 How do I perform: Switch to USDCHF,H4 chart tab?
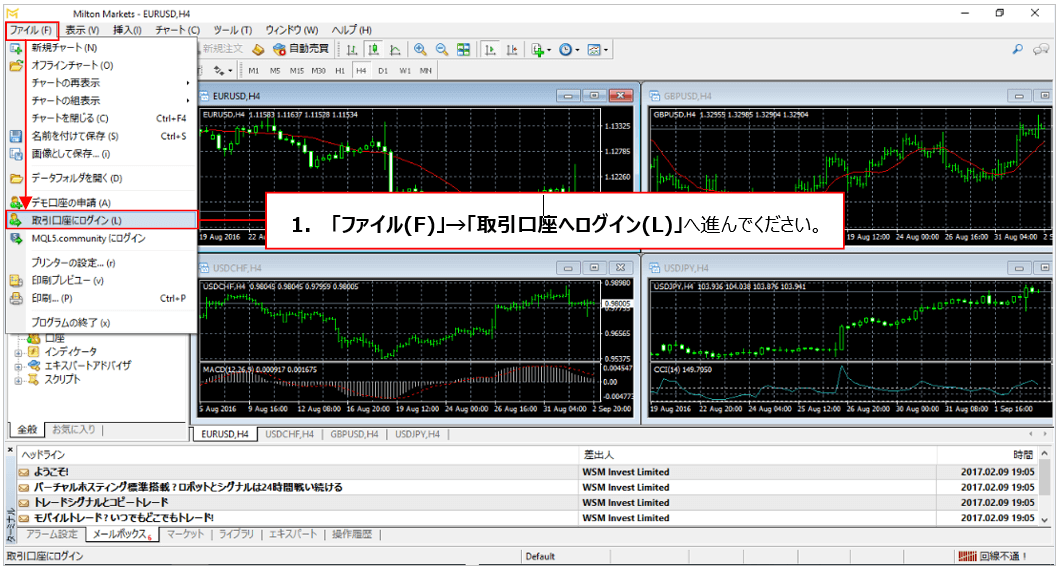click(x=291, y=434)
